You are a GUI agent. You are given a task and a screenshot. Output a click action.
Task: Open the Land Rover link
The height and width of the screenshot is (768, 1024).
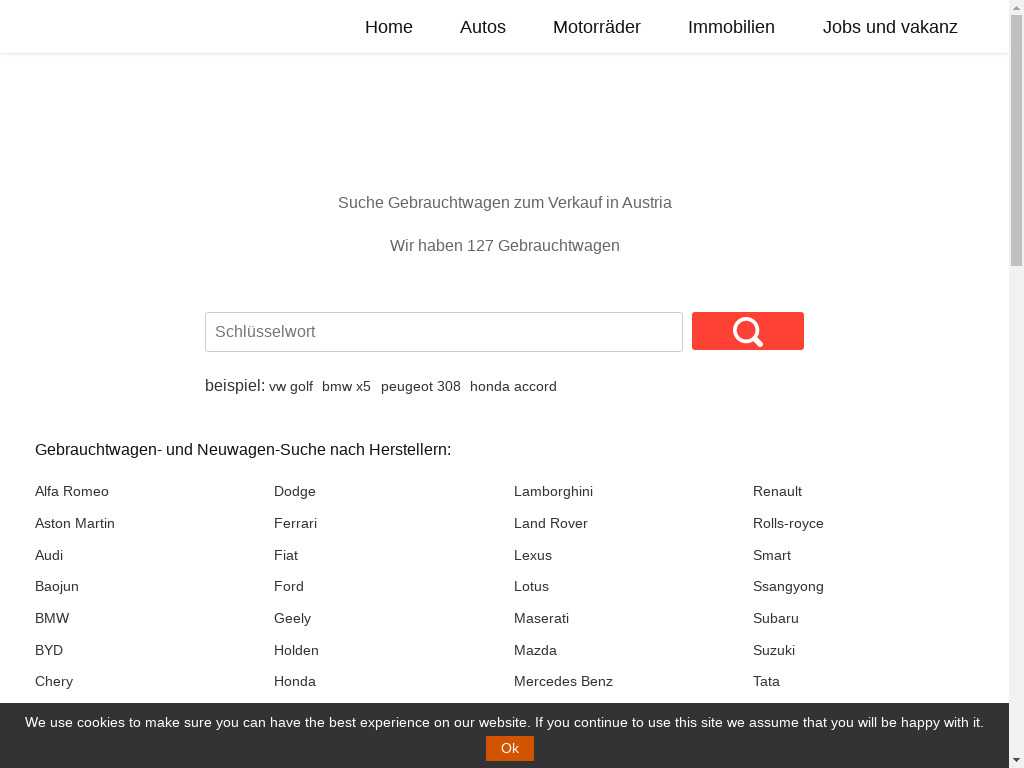click(551, 523)
